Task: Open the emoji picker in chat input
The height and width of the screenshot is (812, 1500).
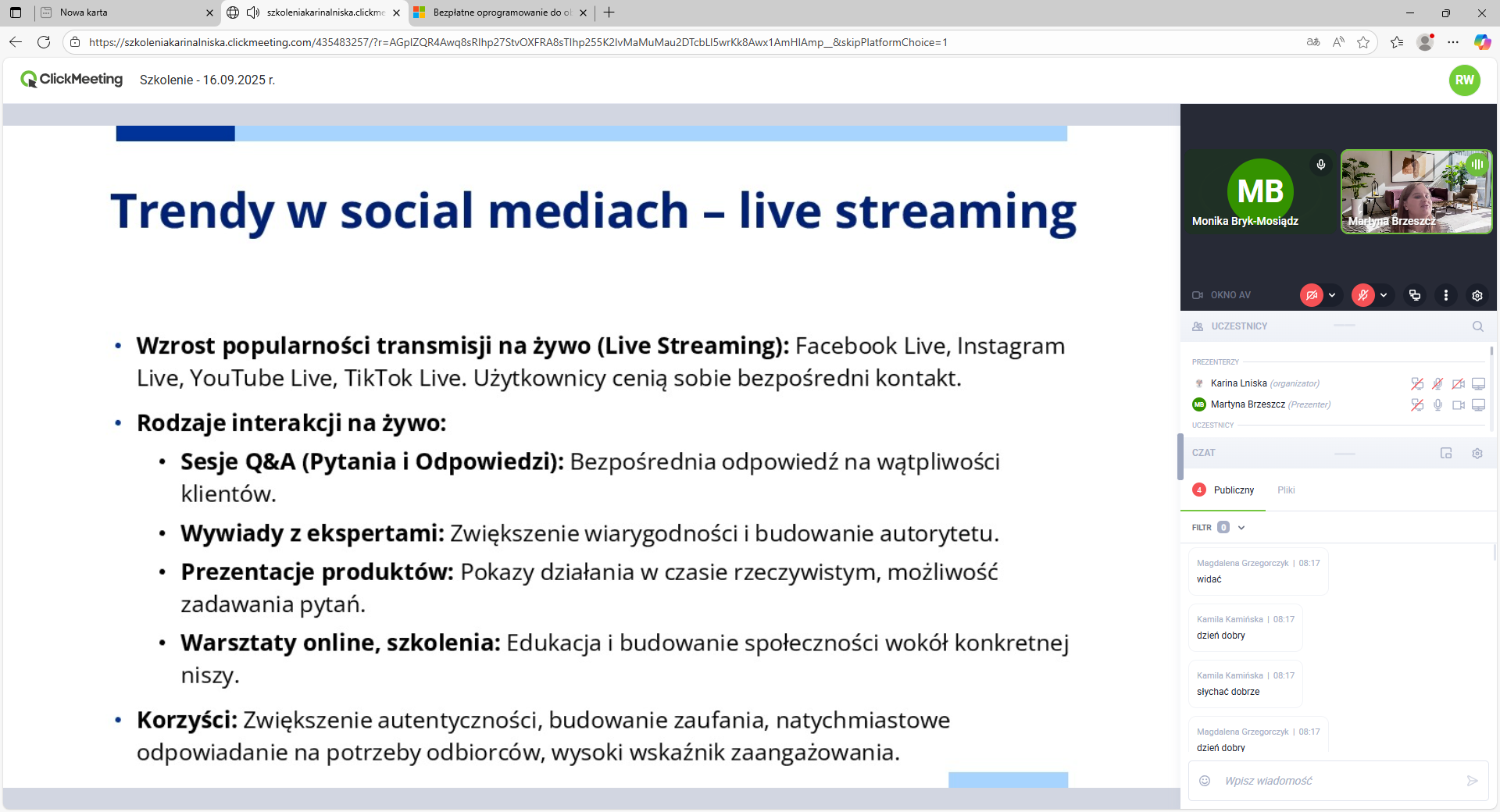Action: coord(1205,781)
